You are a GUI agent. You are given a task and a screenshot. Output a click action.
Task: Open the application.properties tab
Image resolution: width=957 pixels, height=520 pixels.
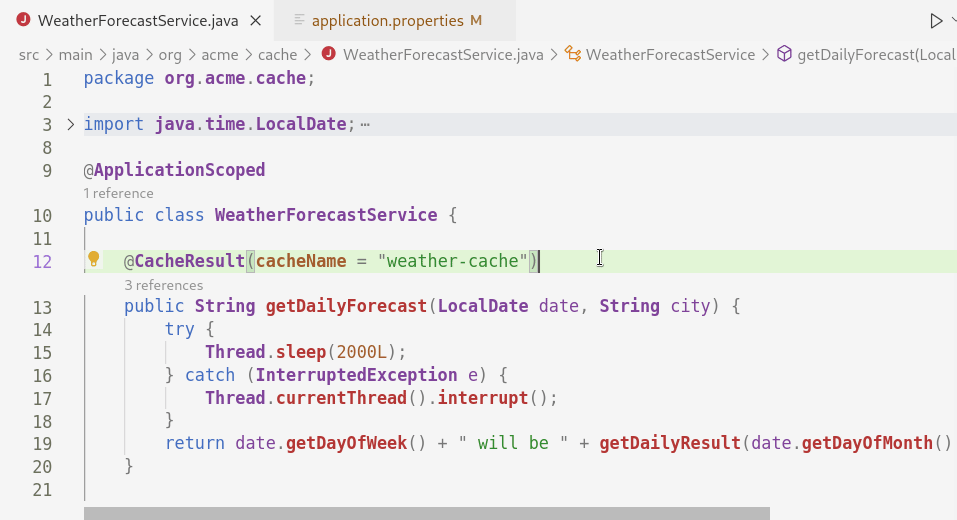click(388, 21)
